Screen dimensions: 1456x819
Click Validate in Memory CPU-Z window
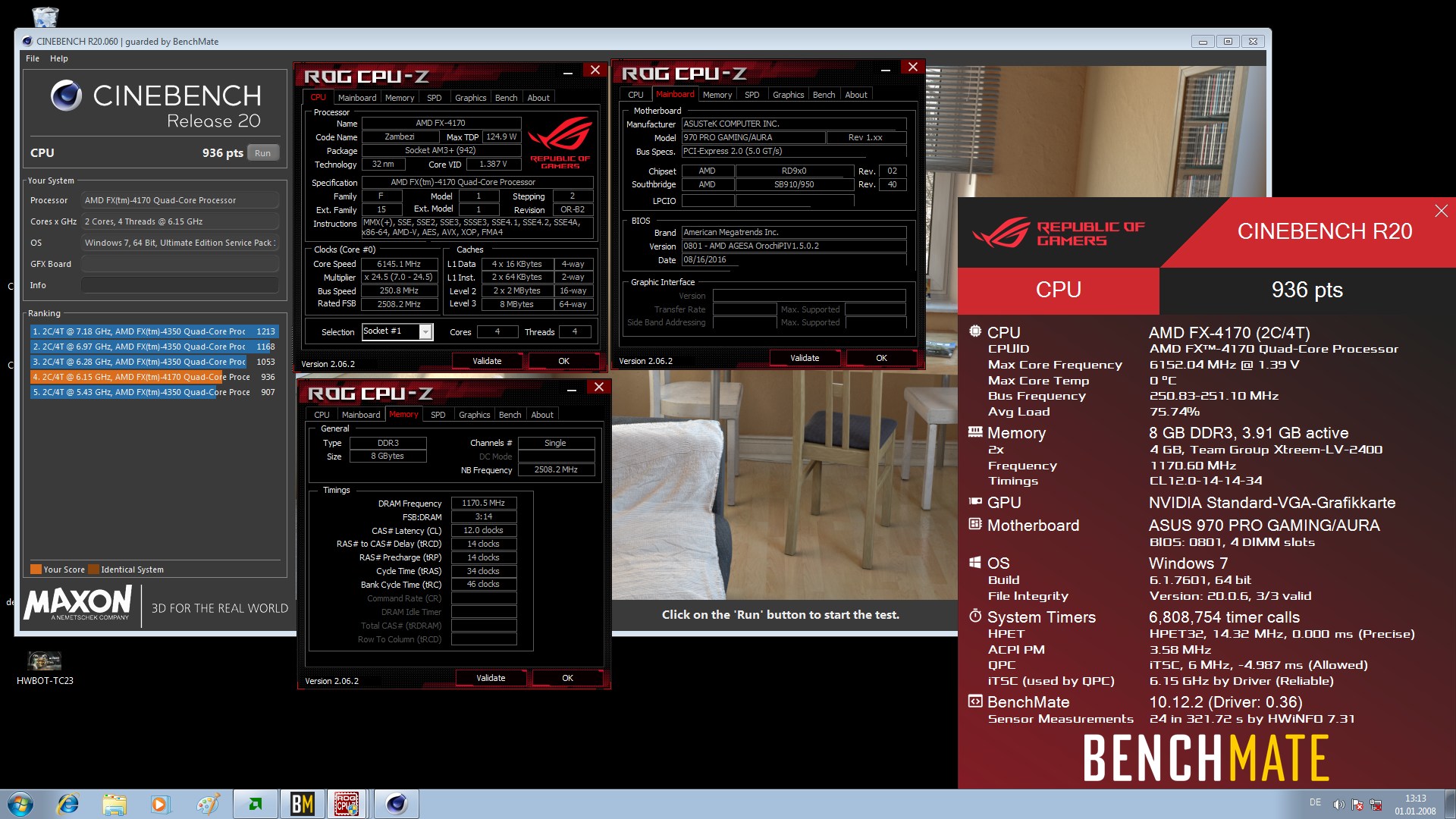(491, 678)
